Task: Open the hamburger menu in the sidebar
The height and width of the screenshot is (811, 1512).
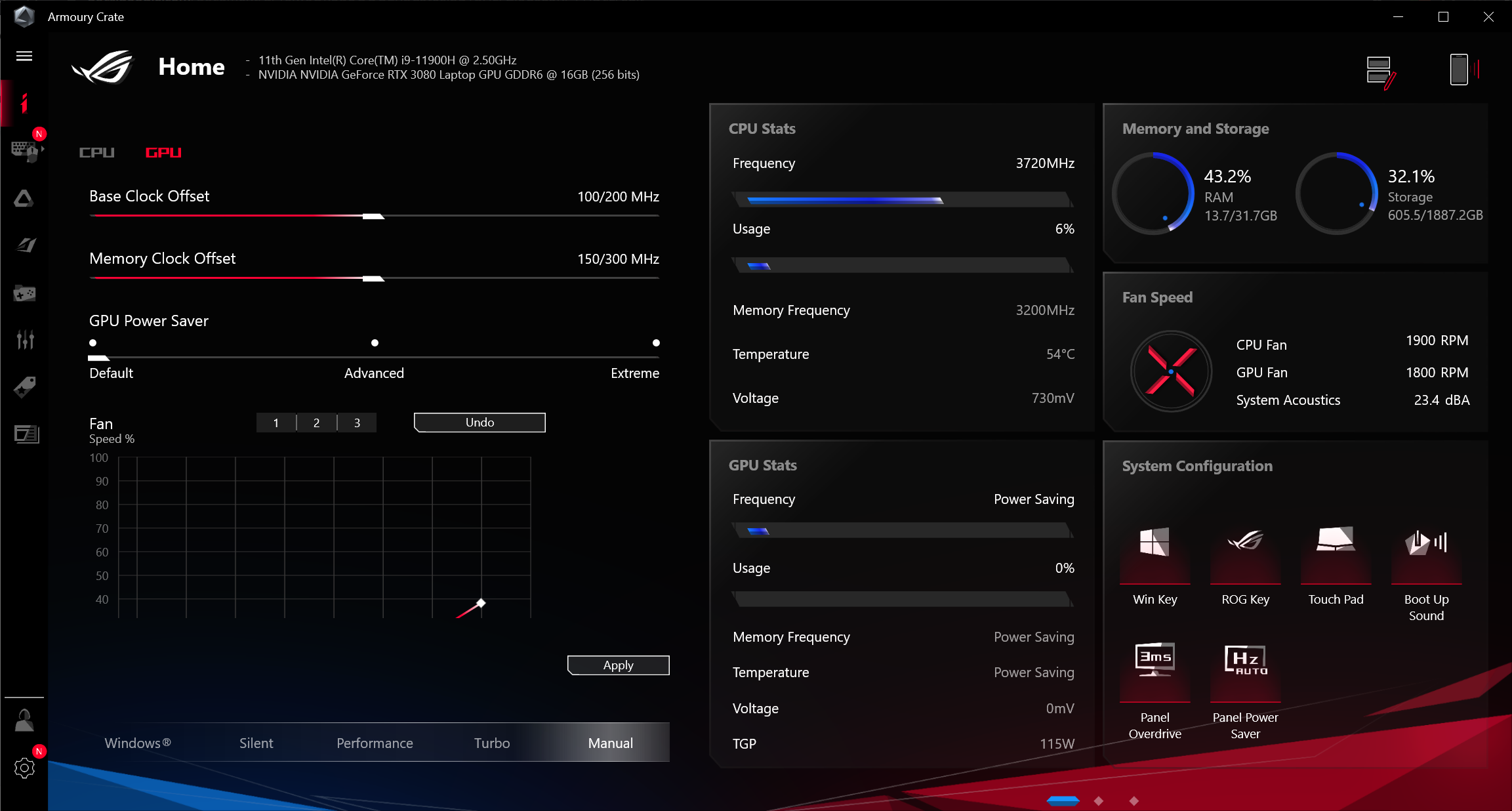Action: point(24,56)
